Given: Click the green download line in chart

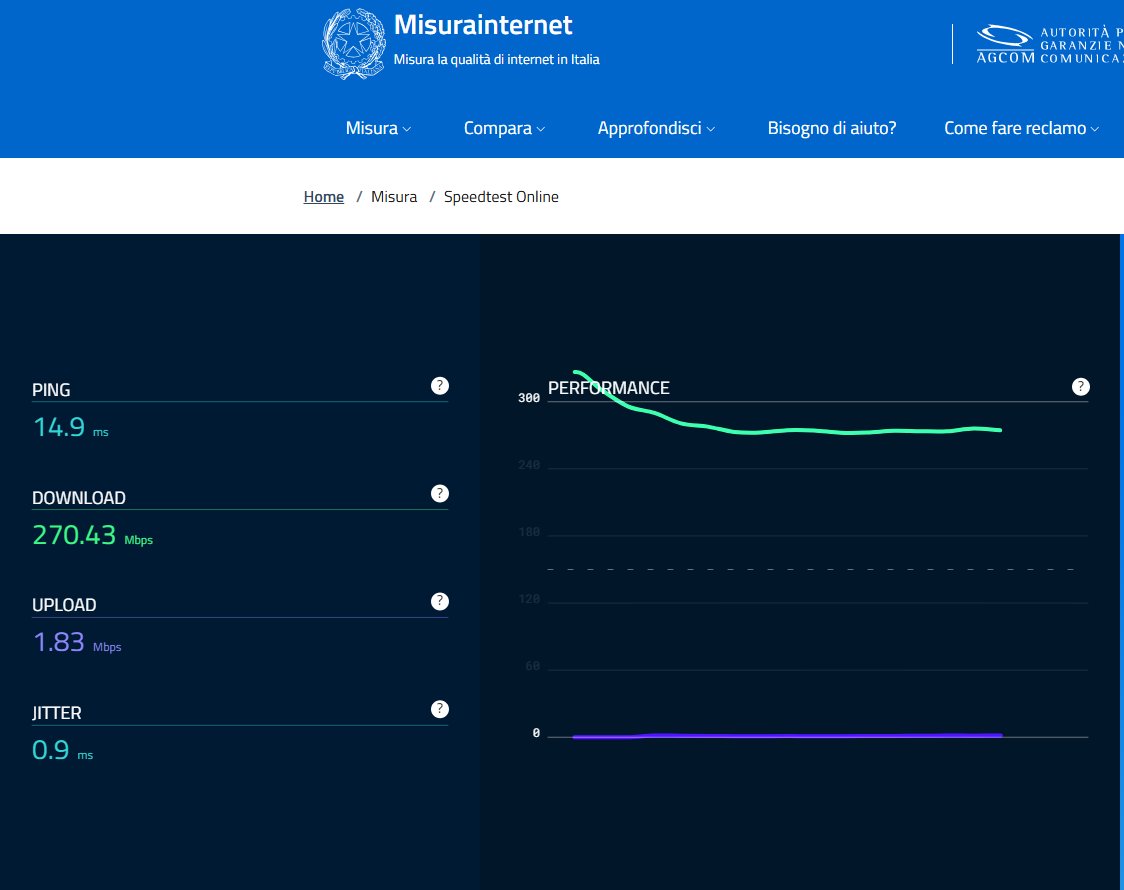Looking at the screenshot, I should click(800, 431).
